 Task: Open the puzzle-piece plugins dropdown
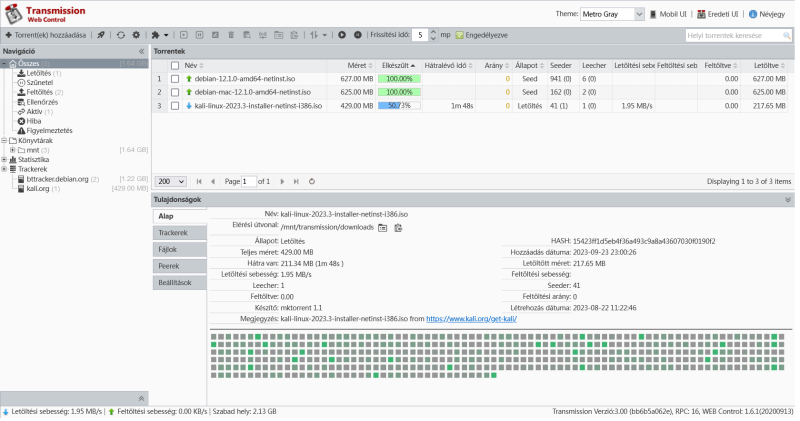(x=160, y=35)
